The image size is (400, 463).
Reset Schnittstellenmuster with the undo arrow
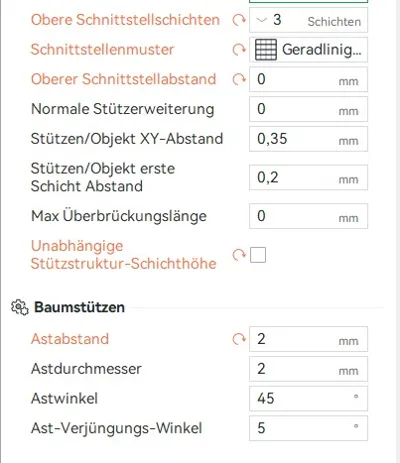(x=239, y=50)
